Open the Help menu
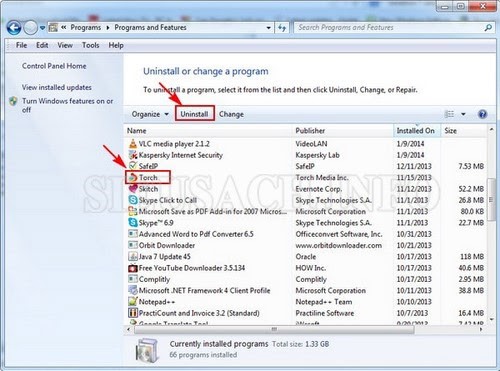Screen dimensions: 500x371 click(x=116, y=45)
